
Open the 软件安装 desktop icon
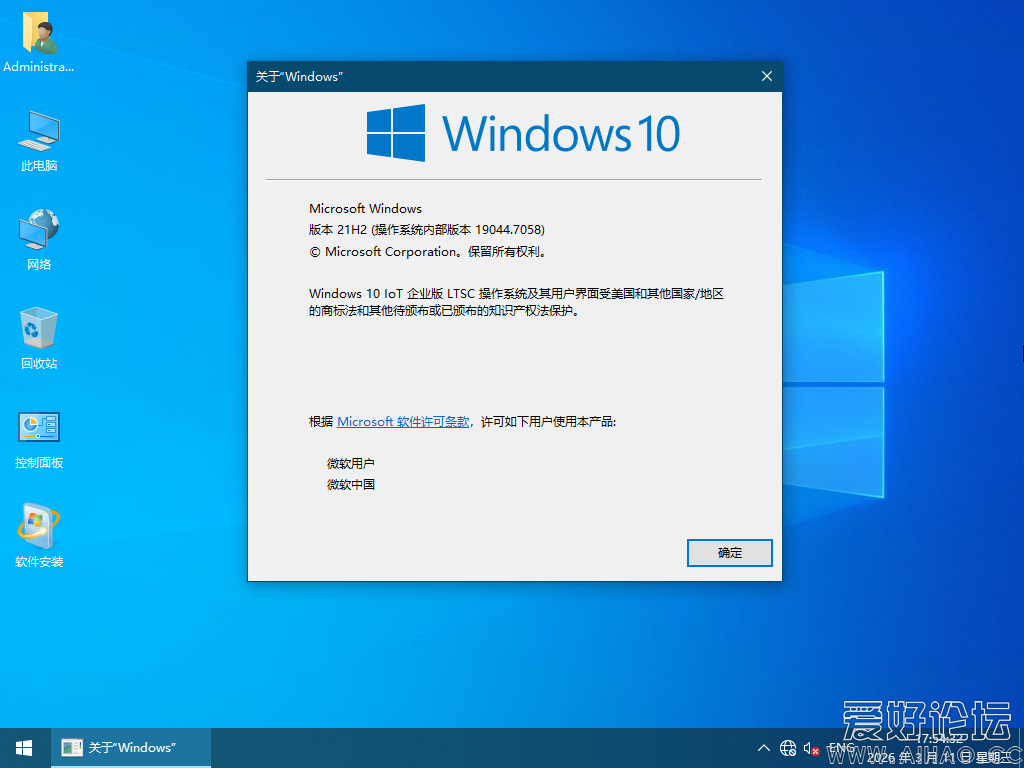tap(39, 536)
